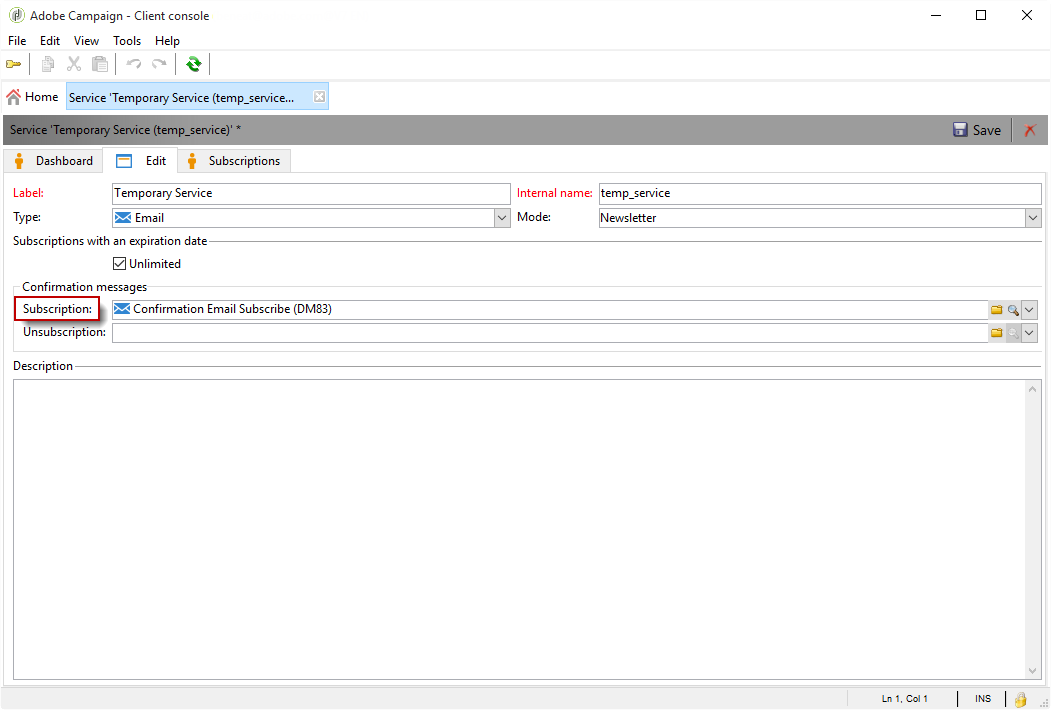Click the key connection icon in toolbar
Viewport: 1051px width, 710px height.
pos(13,64)
